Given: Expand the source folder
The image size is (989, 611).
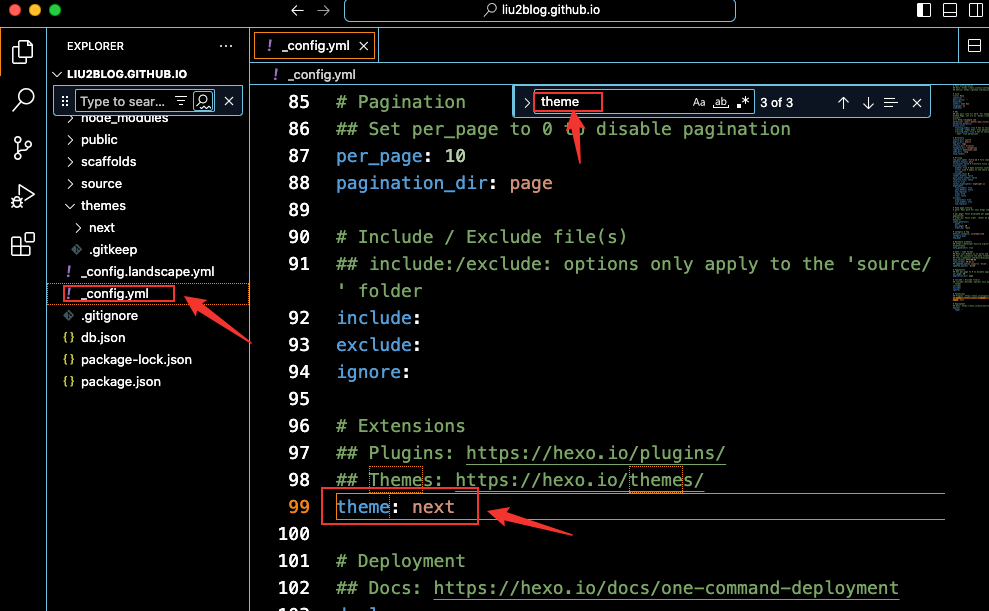Looking at the screenshot, I should tap(71, 184).
